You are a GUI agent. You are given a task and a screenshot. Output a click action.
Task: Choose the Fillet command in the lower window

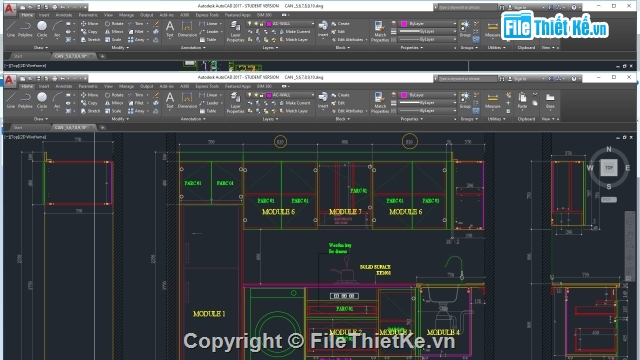(136, 103)
